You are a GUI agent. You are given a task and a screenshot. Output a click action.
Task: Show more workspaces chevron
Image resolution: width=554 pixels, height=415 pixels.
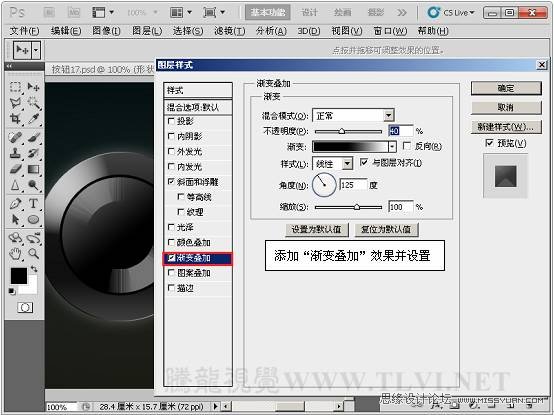pyautogui.click(x=401, y=13)
